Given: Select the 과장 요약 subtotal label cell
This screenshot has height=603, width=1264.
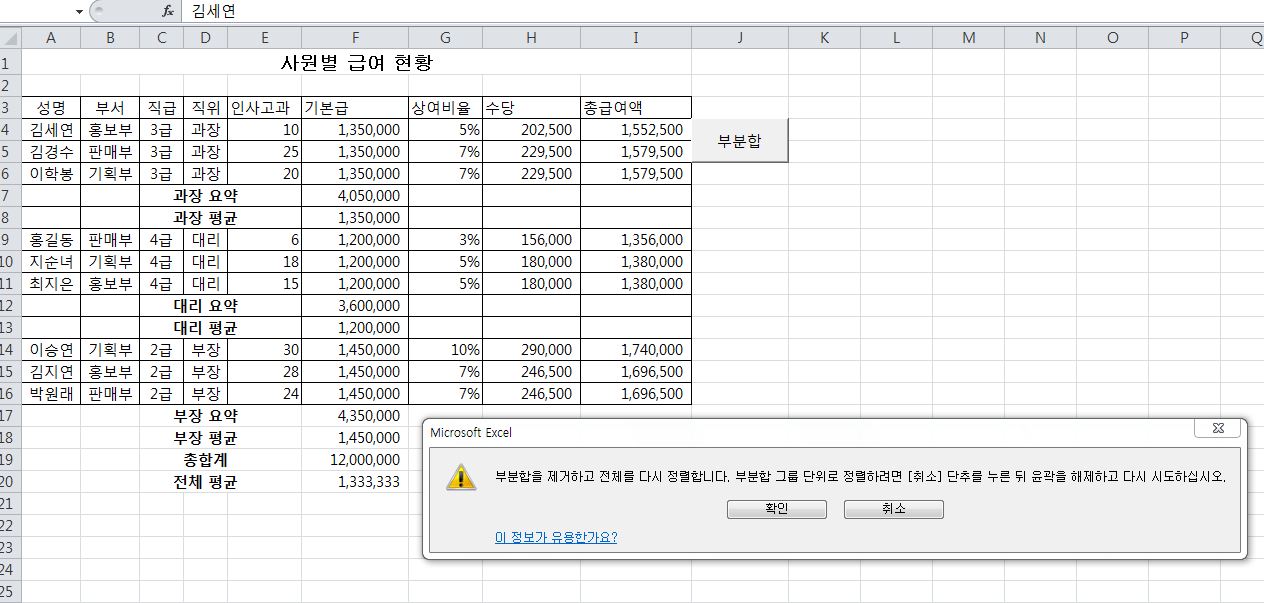Looking at the screenshot, I should [205, 196].
